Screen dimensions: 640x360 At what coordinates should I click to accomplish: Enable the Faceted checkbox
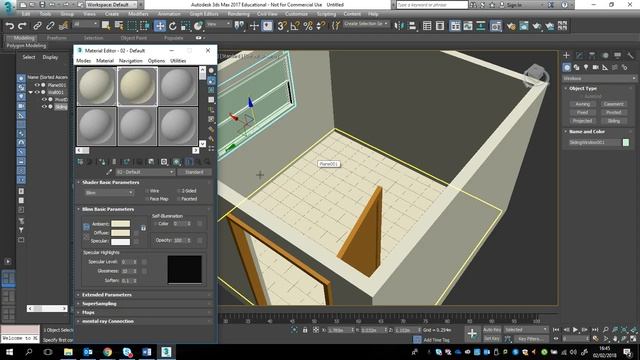click(x=179, y=199)
